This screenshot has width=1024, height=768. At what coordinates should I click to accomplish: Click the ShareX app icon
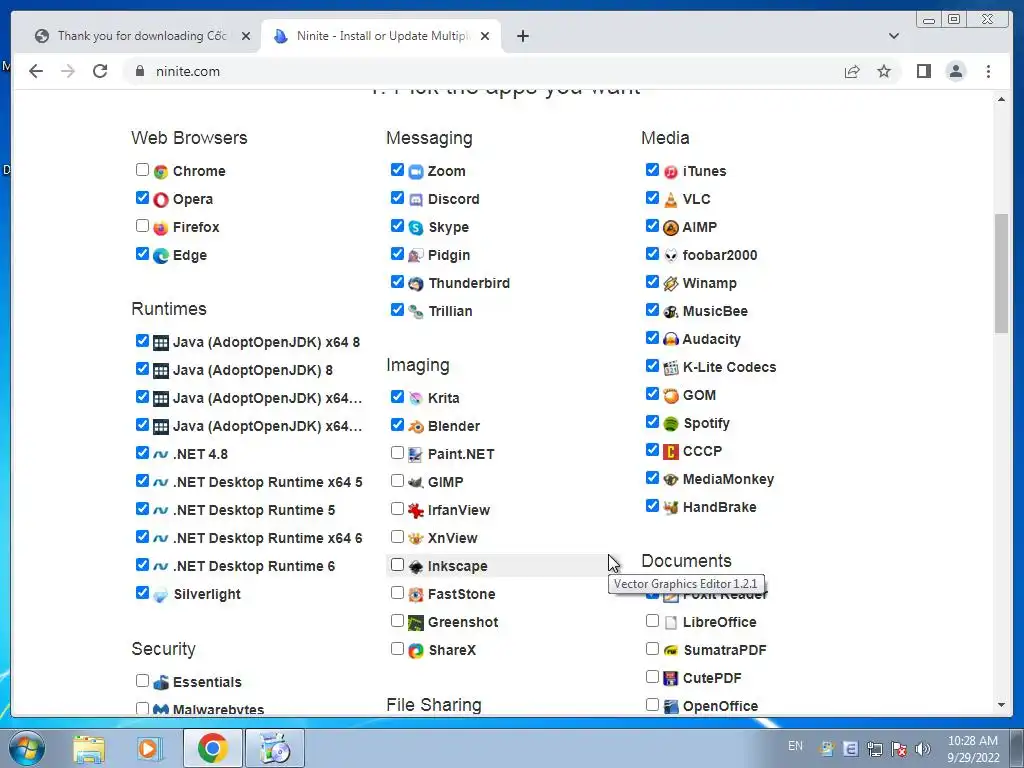416,651
